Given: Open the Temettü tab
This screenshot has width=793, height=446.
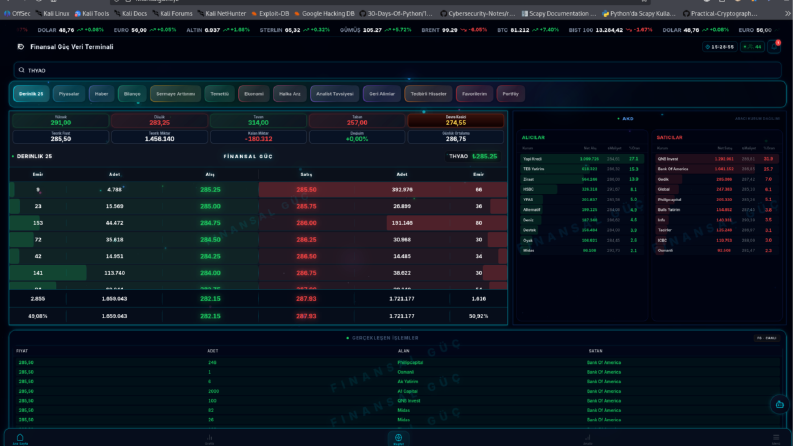Looking at the screenshot, I should pos(219,94).
